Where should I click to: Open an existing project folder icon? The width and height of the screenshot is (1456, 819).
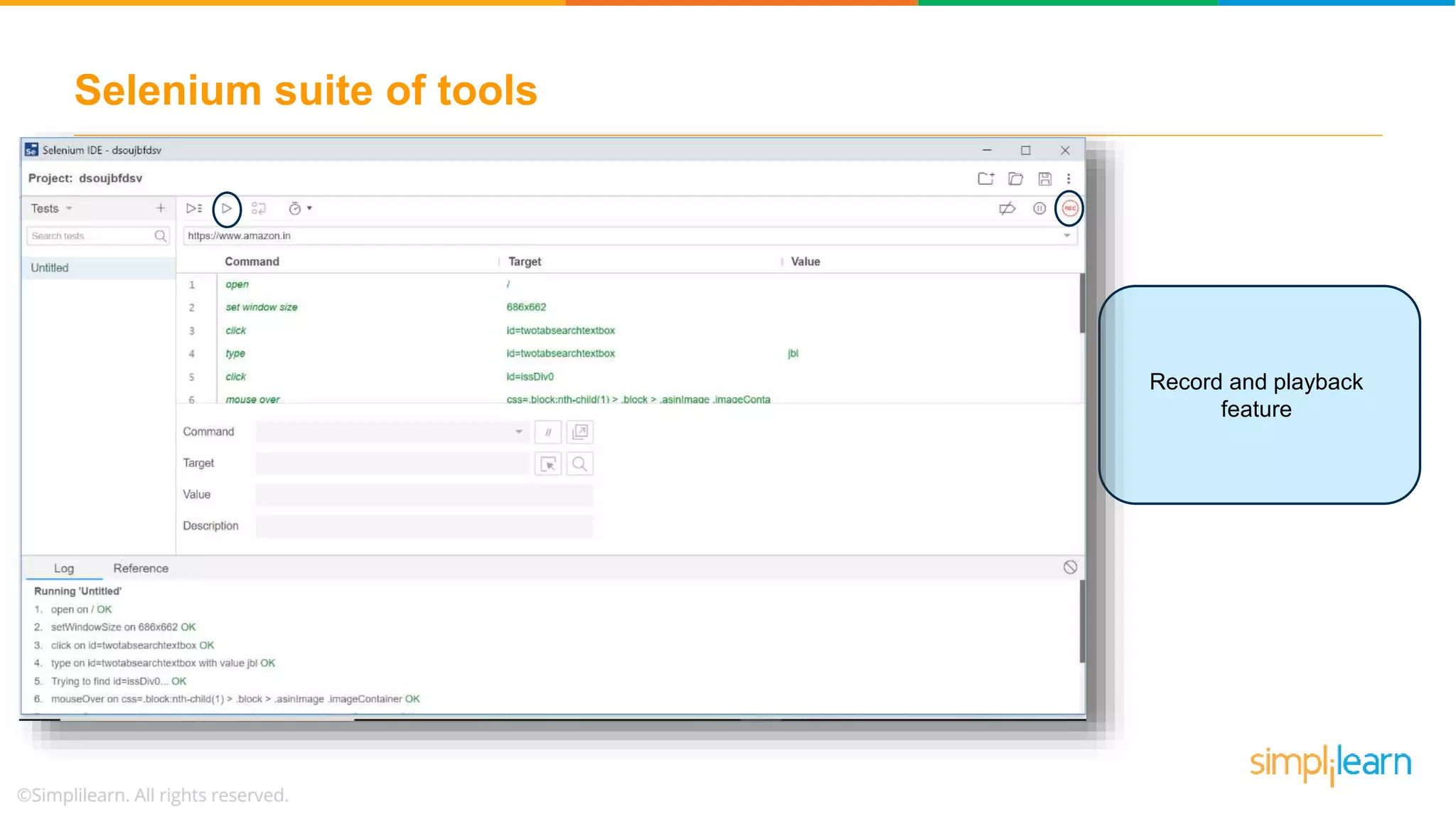(x=1015, y=178)
